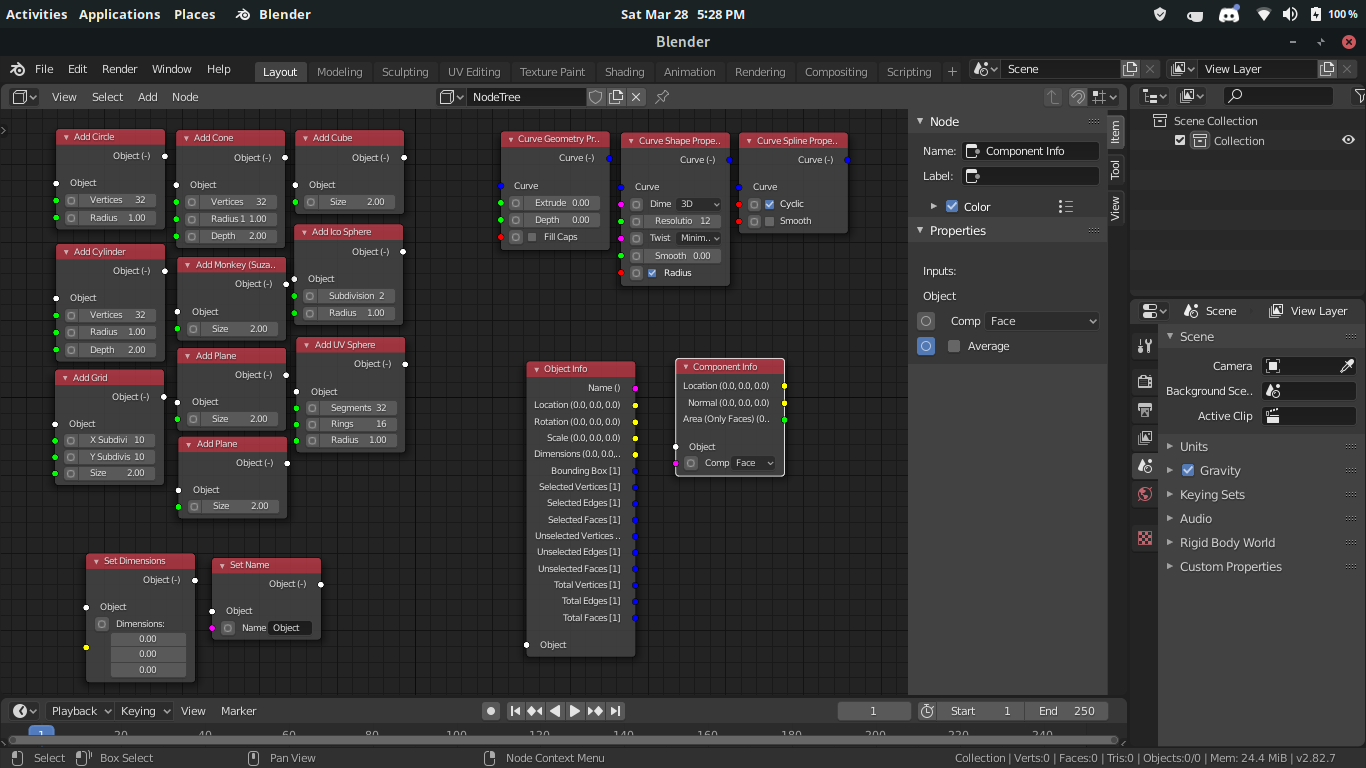Expand the Units panel
1366x768 pixels.
coord(1193,447)
